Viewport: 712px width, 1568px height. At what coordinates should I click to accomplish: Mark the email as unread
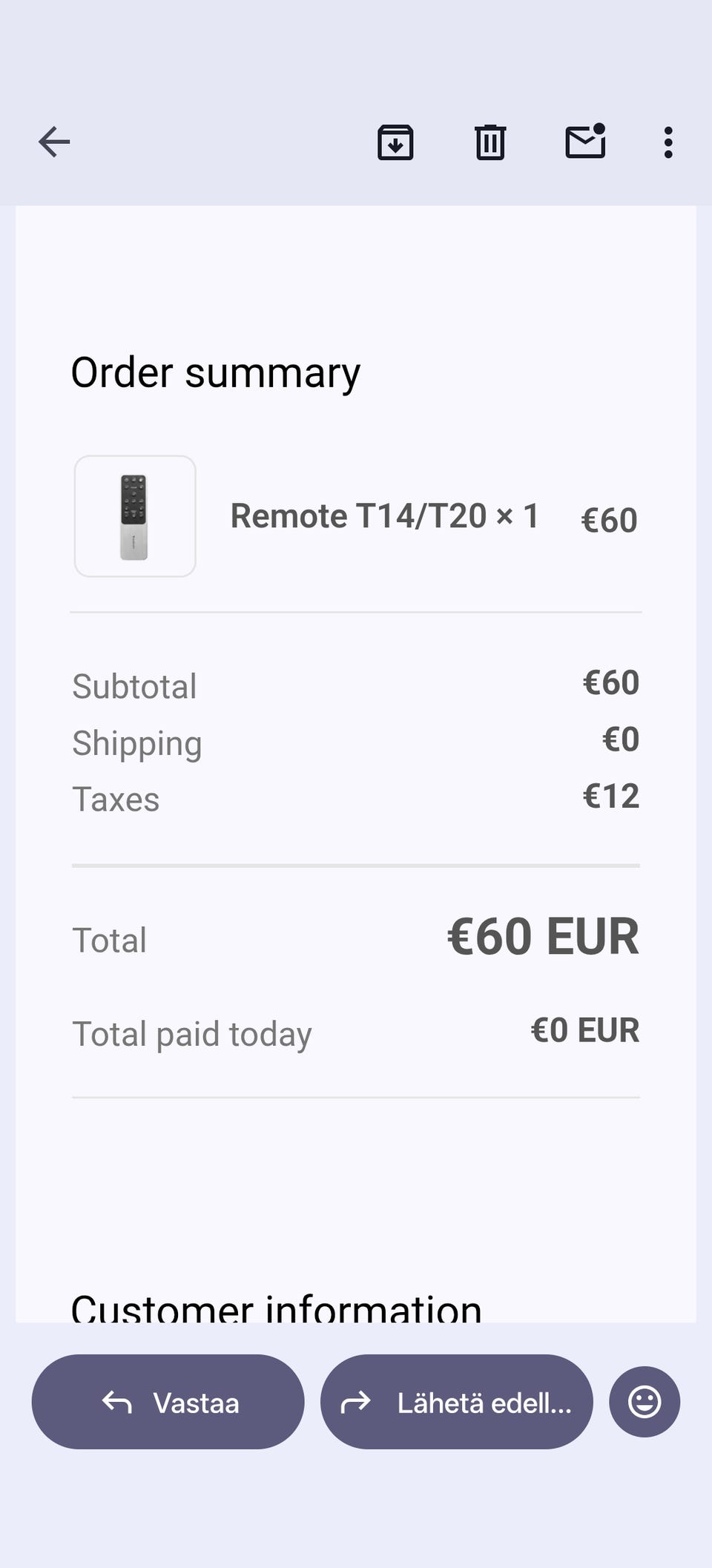coord(585,142)
